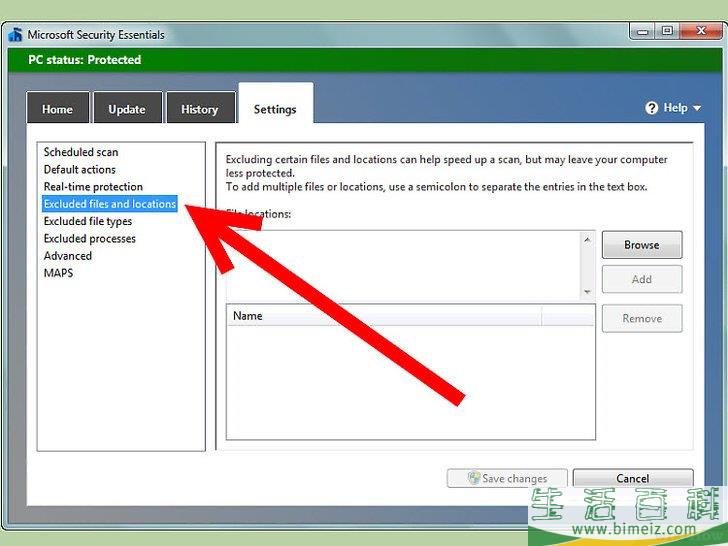Maximize the Security Essentials window
Image resolution: width=728 pixels, height=546 pixels.
[667, 32]
